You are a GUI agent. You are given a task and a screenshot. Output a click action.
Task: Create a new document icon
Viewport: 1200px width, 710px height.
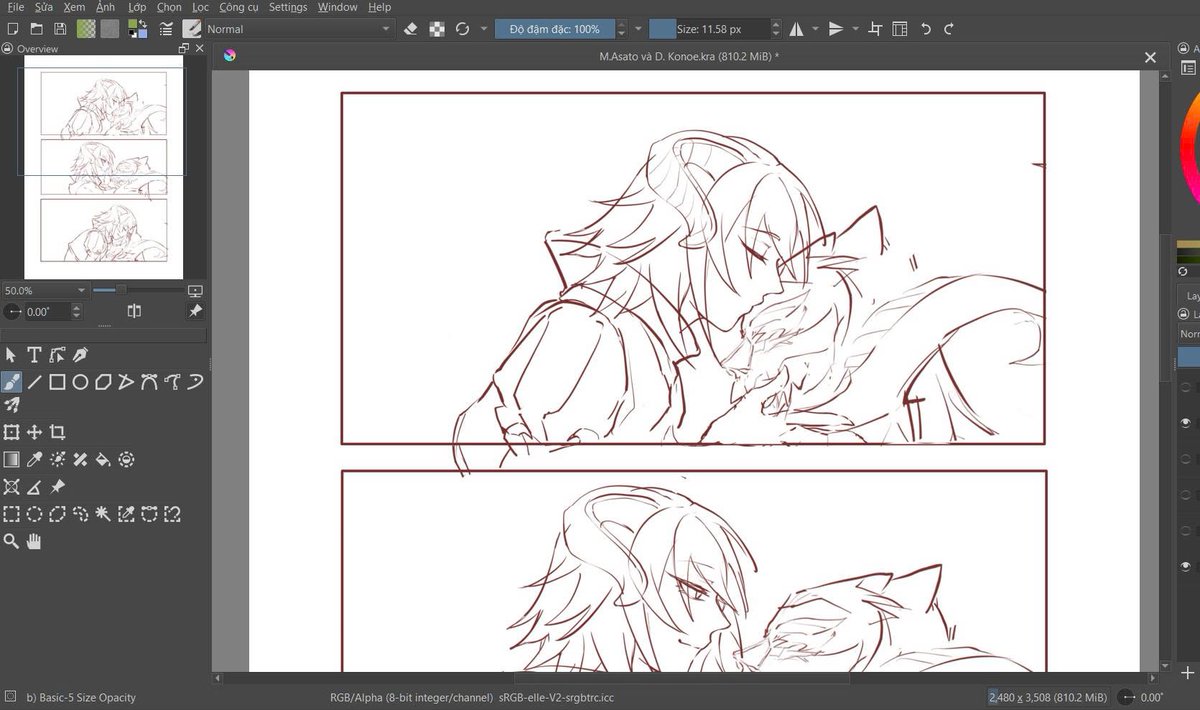(12, 29)
